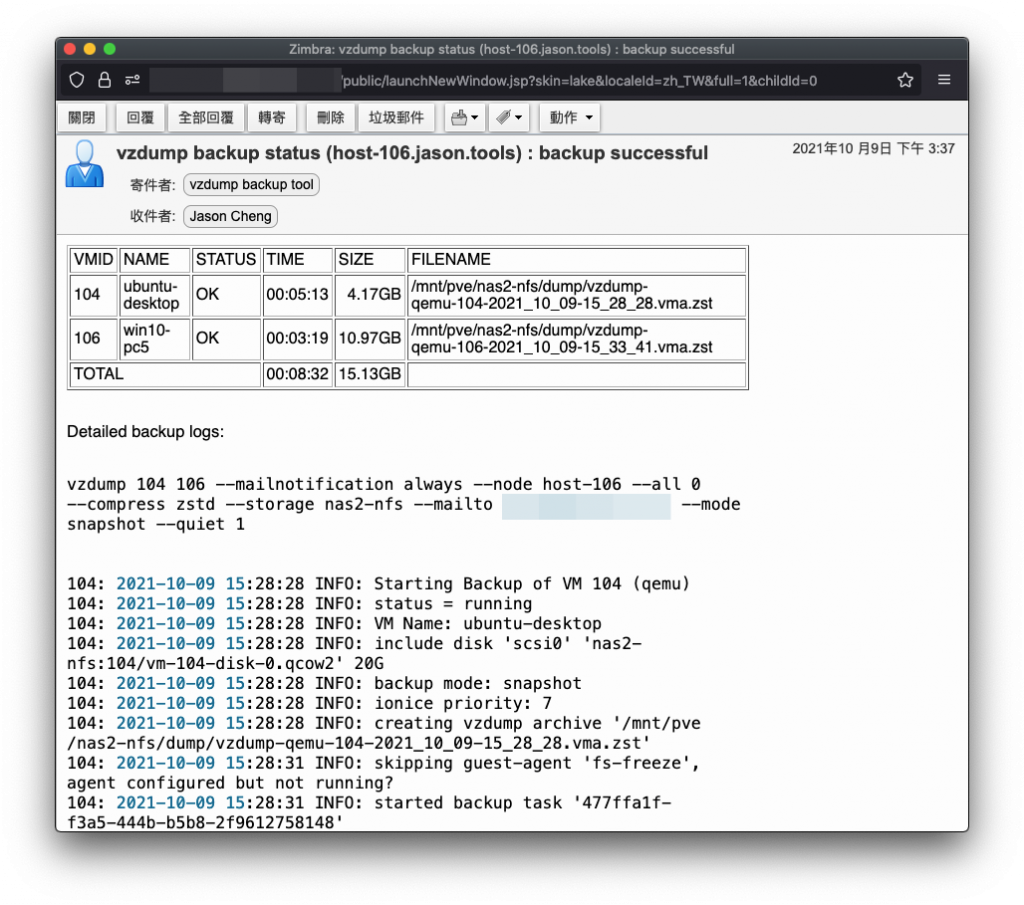
Task: Click the 回覆 reply button
Action: tap(140, 118)
